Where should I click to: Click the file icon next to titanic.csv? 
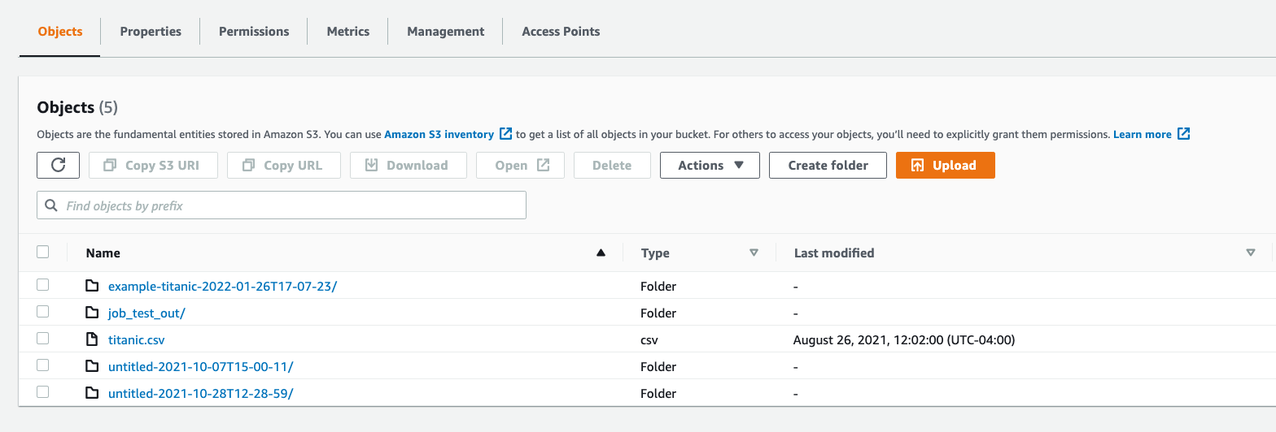(92, 340)
